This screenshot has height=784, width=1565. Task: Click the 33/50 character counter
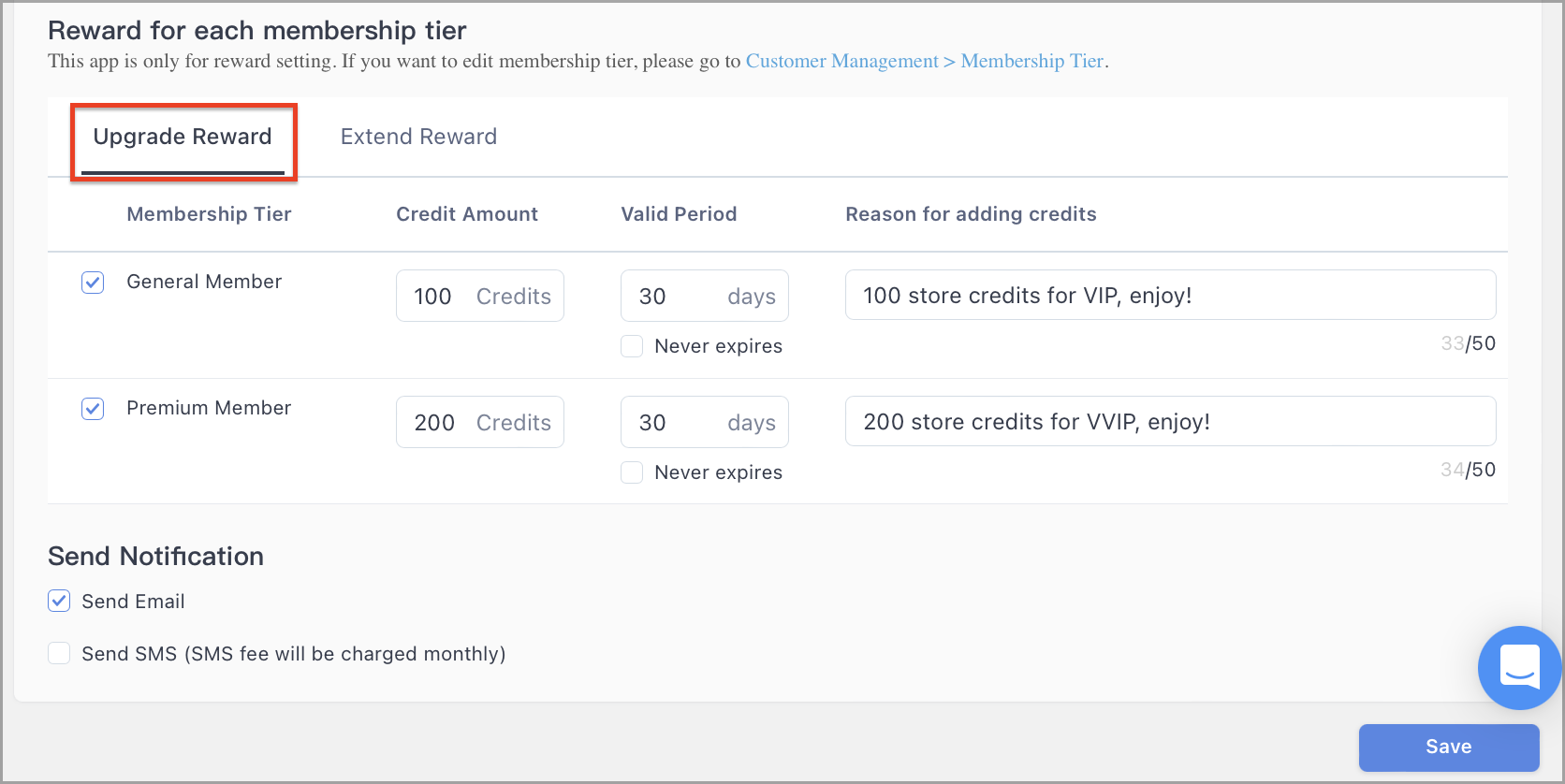point(1468,343)
